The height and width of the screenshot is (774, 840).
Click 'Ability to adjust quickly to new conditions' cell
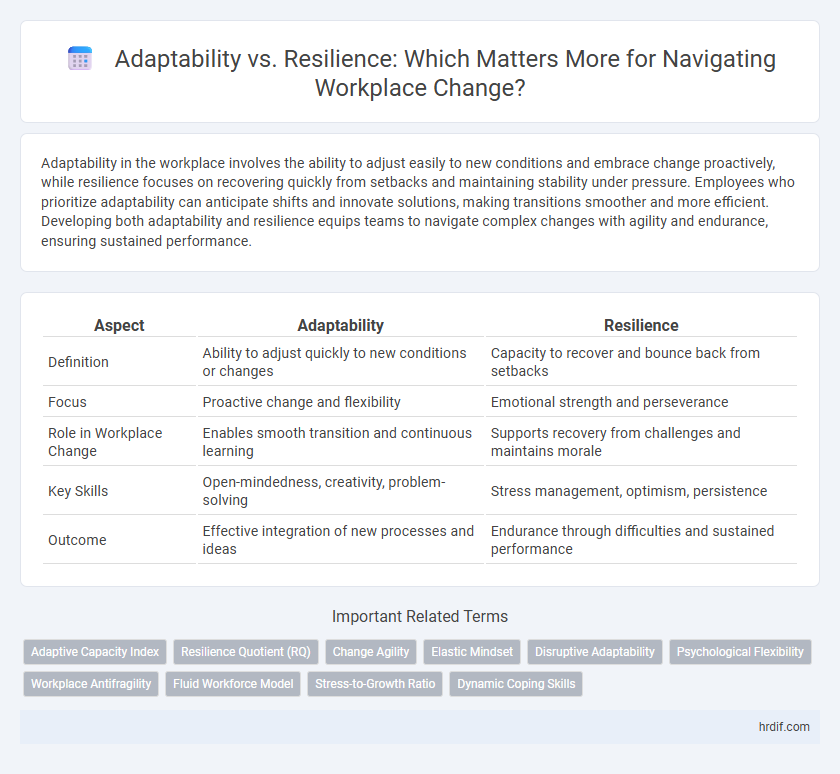point(341,362)
